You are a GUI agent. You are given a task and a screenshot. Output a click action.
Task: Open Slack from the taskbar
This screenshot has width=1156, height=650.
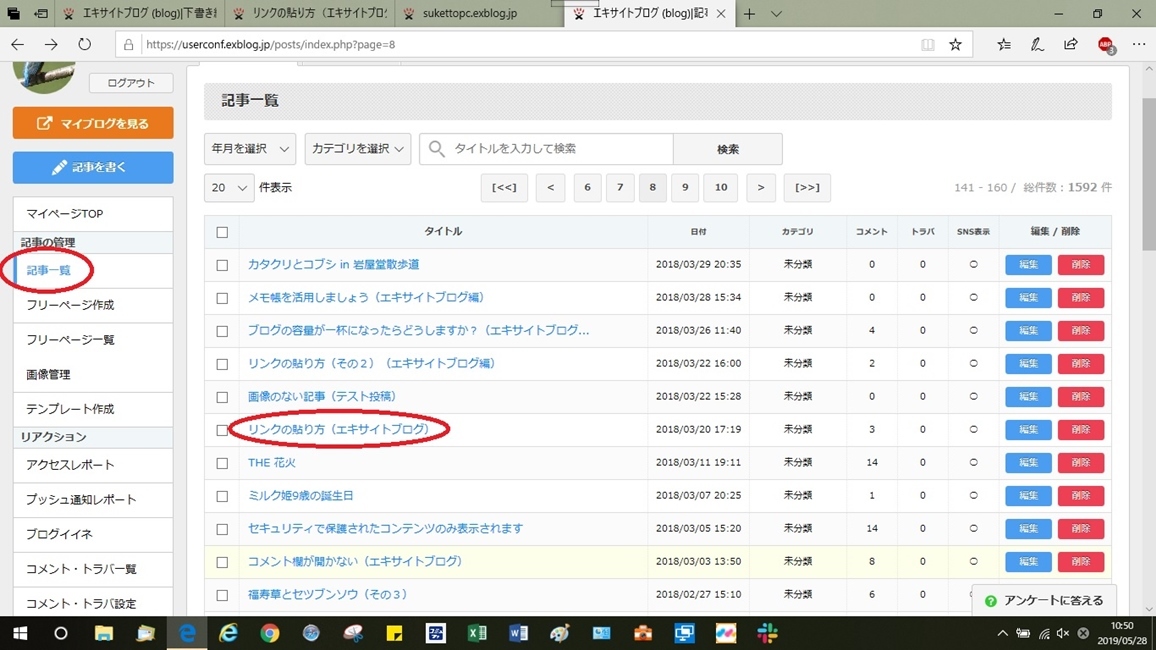(767, 633)
